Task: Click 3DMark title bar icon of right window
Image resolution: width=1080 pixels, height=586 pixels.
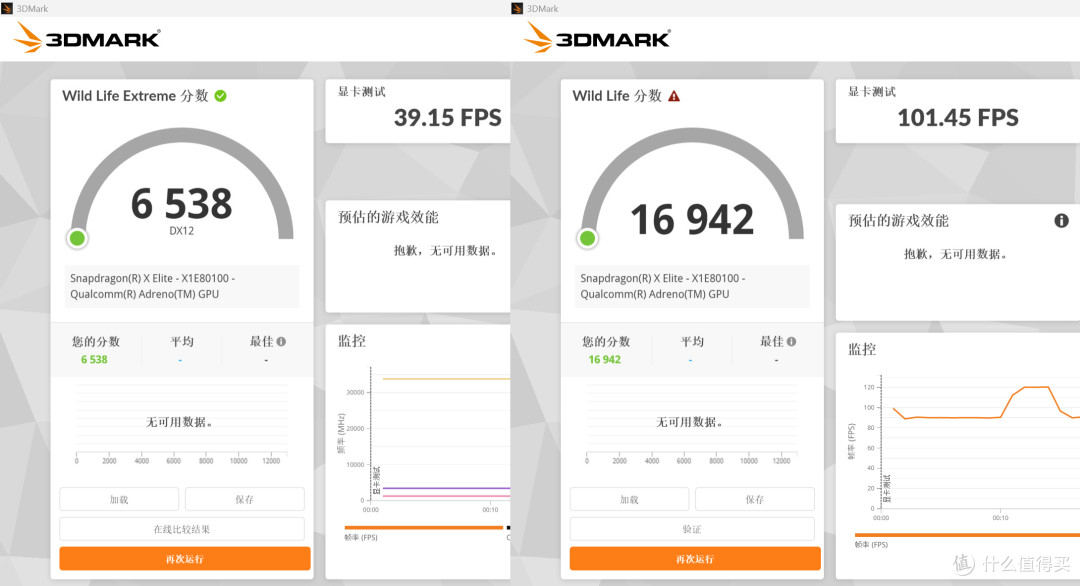Action: (517, 8)
